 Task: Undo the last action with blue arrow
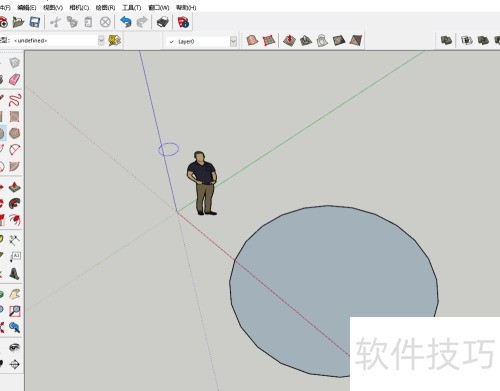click(x=126, y=22)
